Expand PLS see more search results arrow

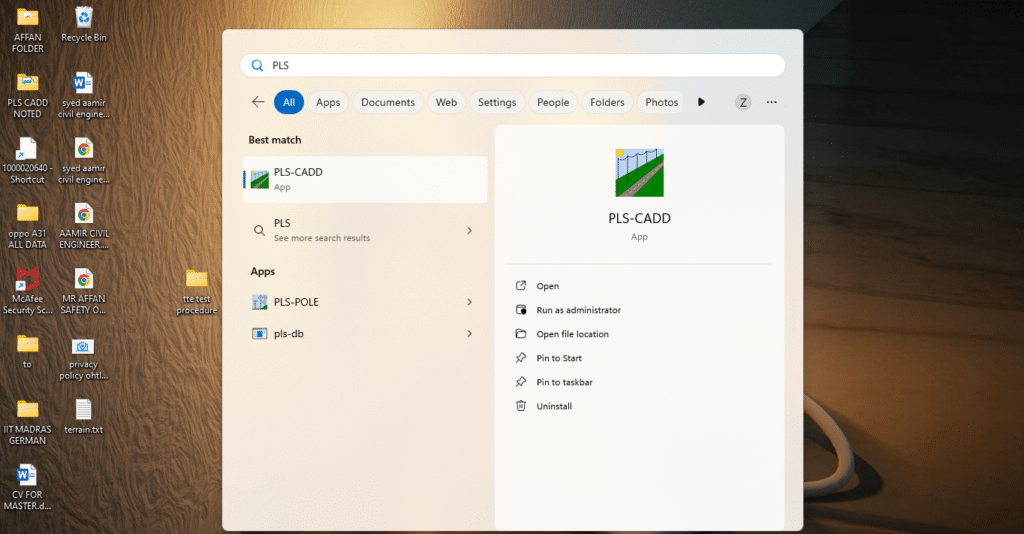[x=470, y=231]
